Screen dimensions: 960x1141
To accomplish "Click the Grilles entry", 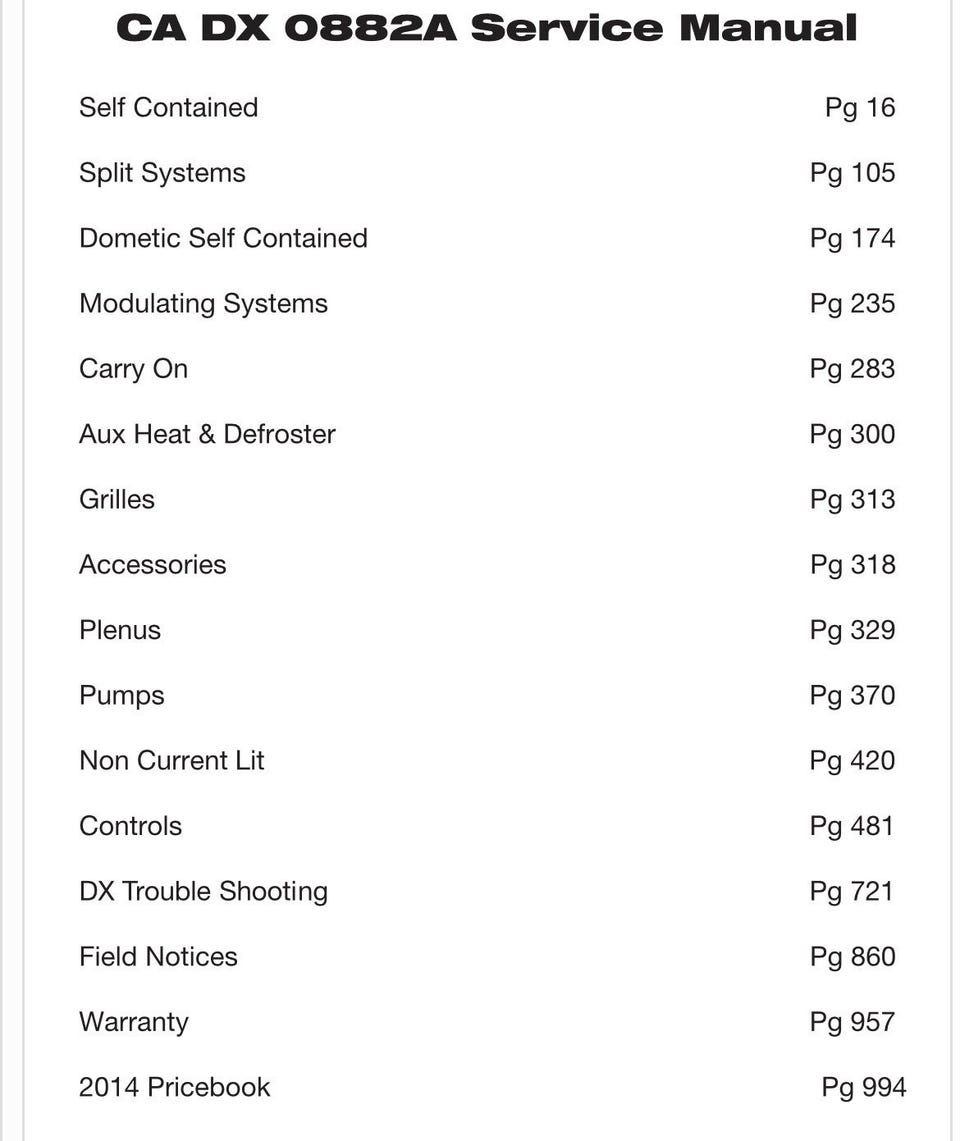I will 116,499.
